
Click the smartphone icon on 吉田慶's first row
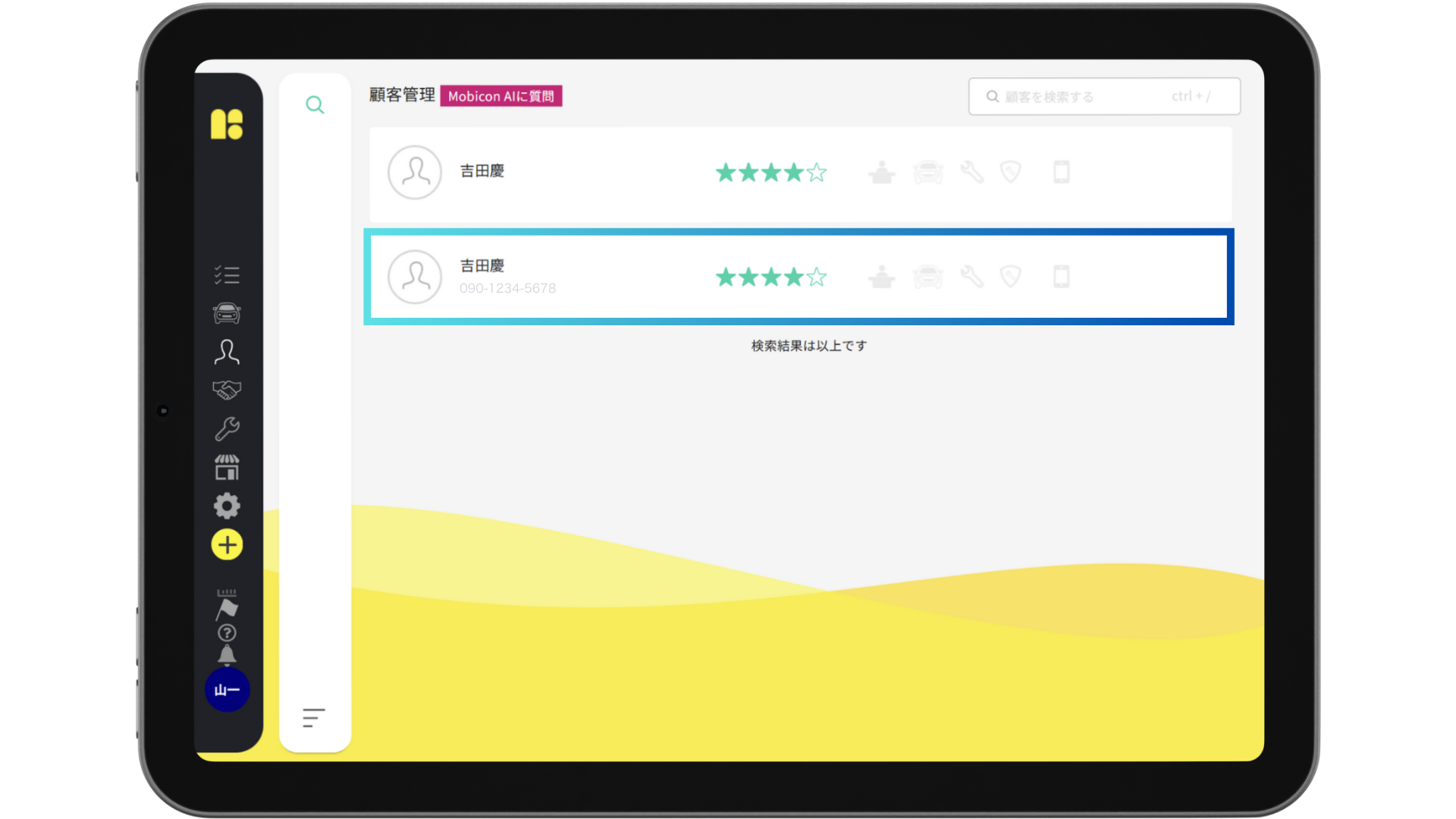coord(1061,172)
